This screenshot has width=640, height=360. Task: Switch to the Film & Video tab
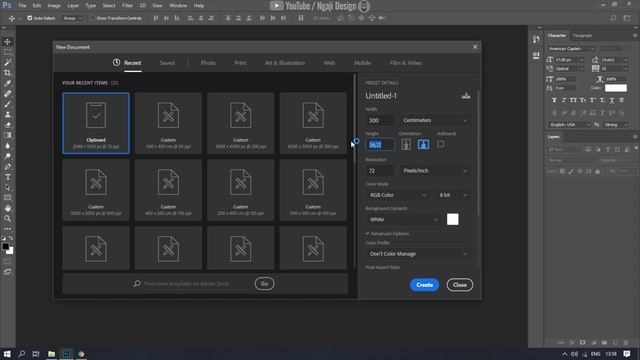[406, 63]
